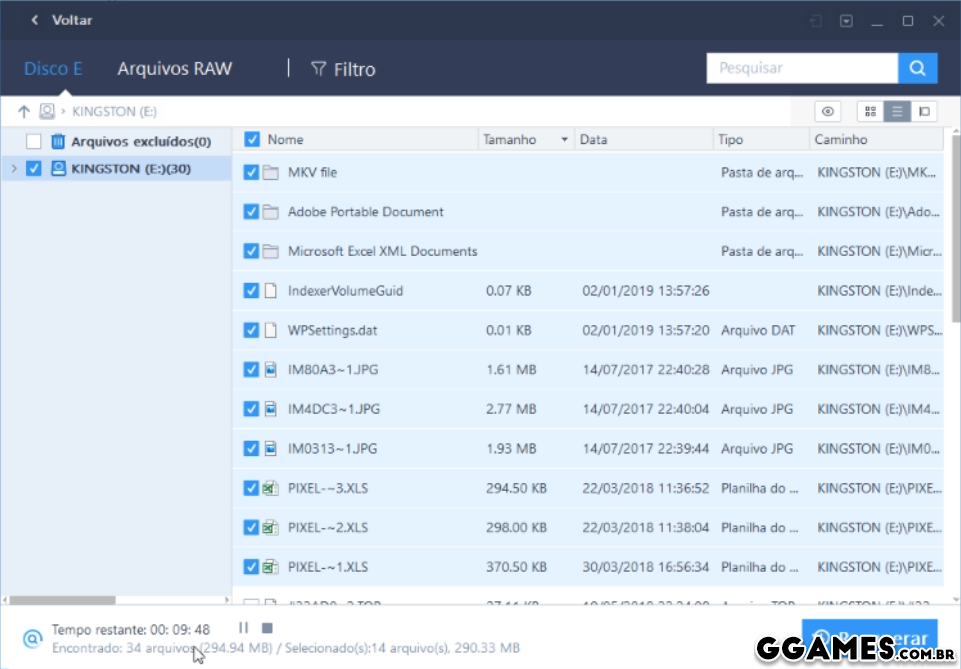Open the Tamanho column sort dropdown arrow

click(565, 140)
